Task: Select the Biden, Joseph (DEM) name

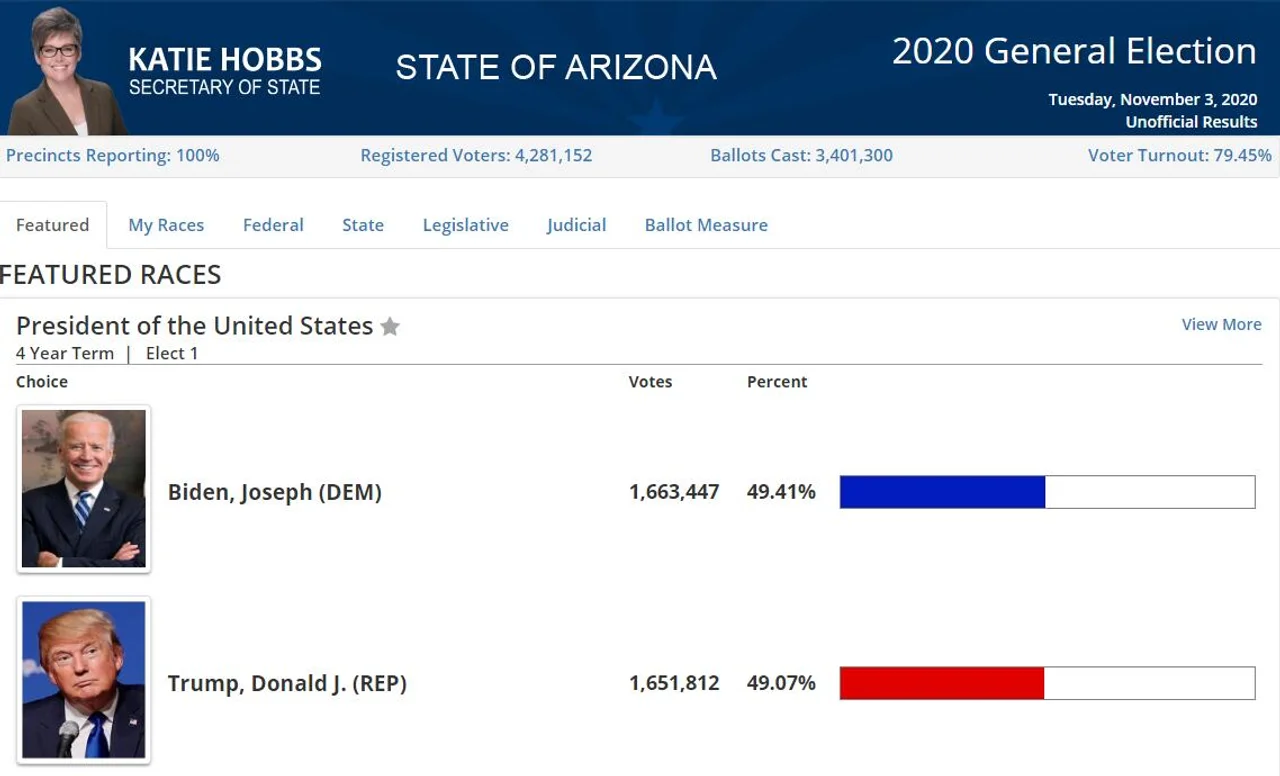Action: click(275, 492)
